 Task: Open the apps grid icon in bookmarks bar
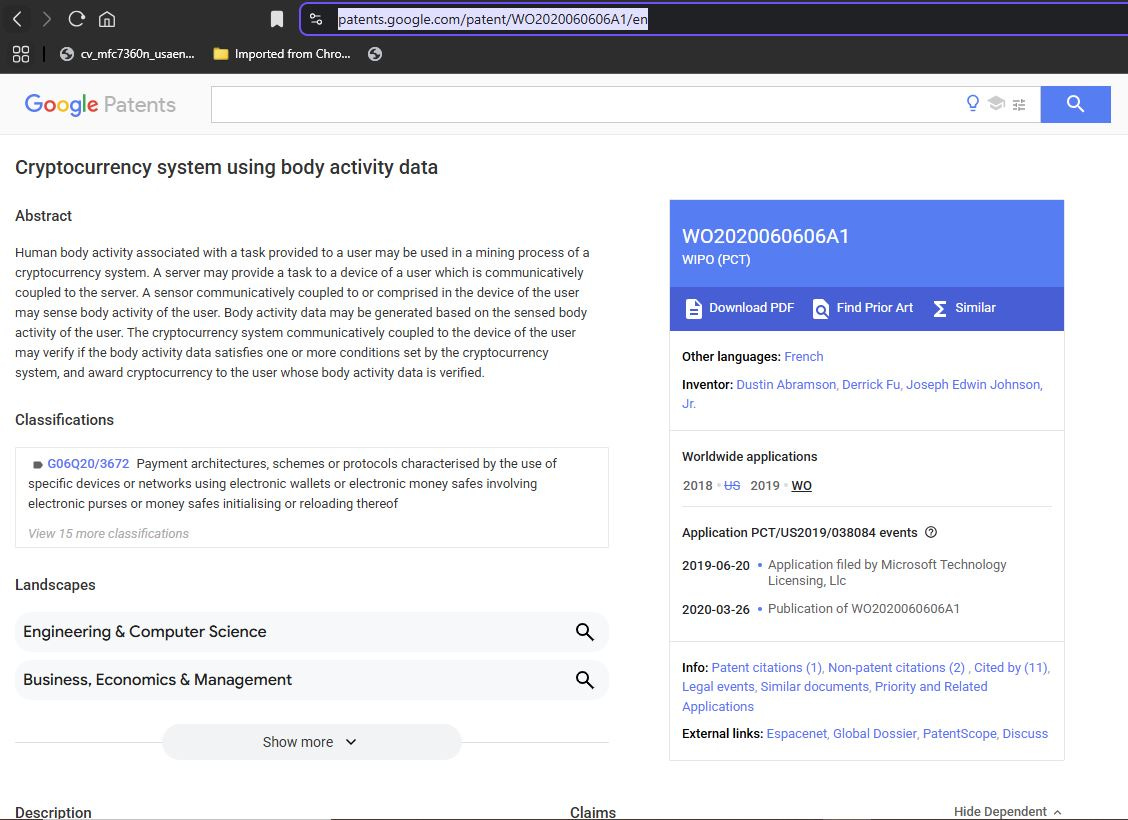point(21,54)
